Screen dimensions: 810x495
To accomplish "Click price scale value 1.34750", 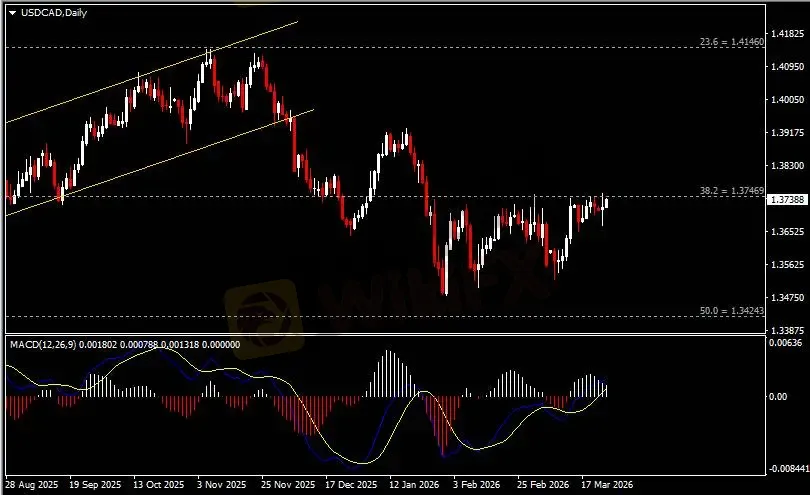I will 787,298.
